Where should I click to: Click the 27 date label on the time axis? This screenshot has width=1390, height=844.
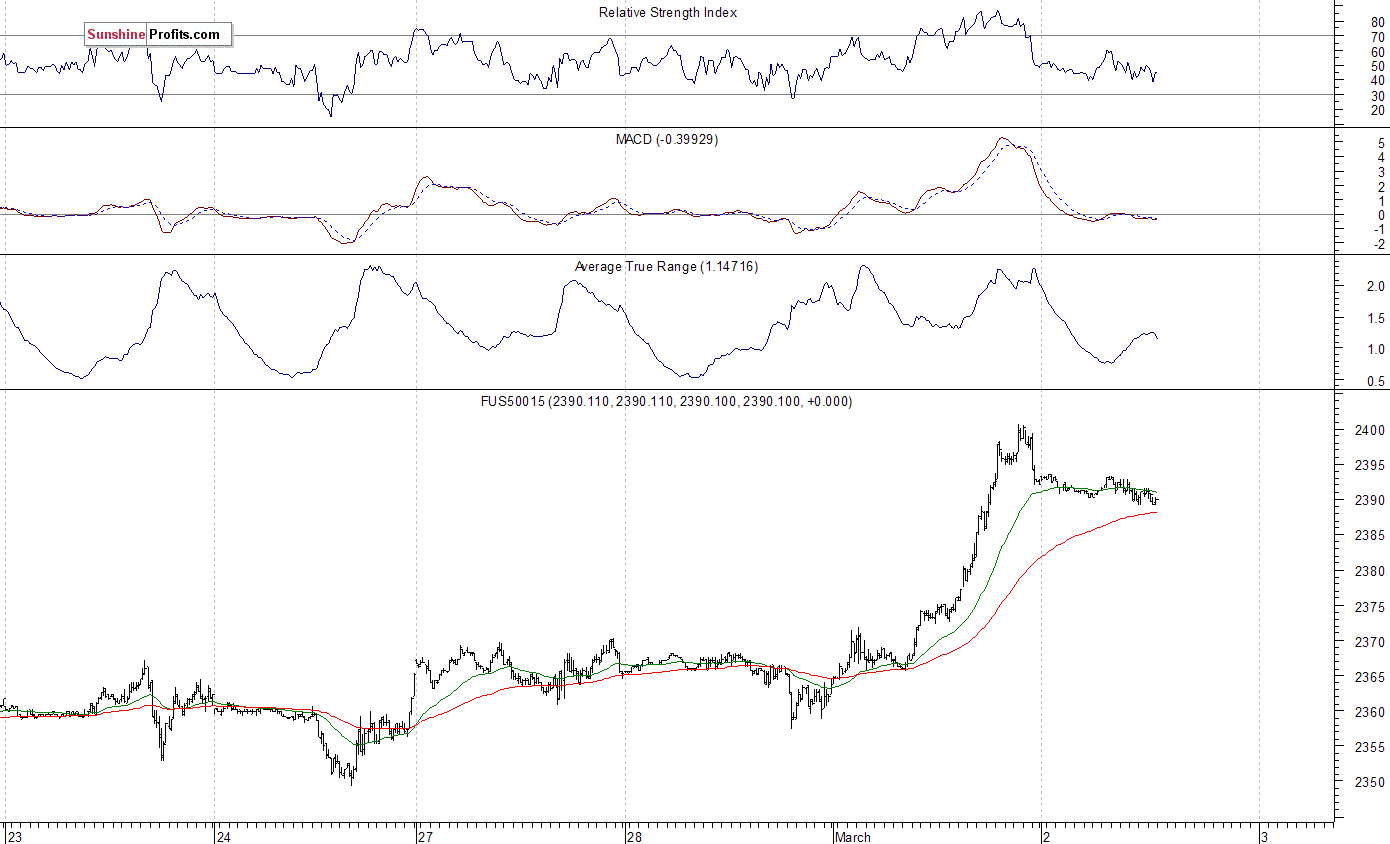point(427,837)
